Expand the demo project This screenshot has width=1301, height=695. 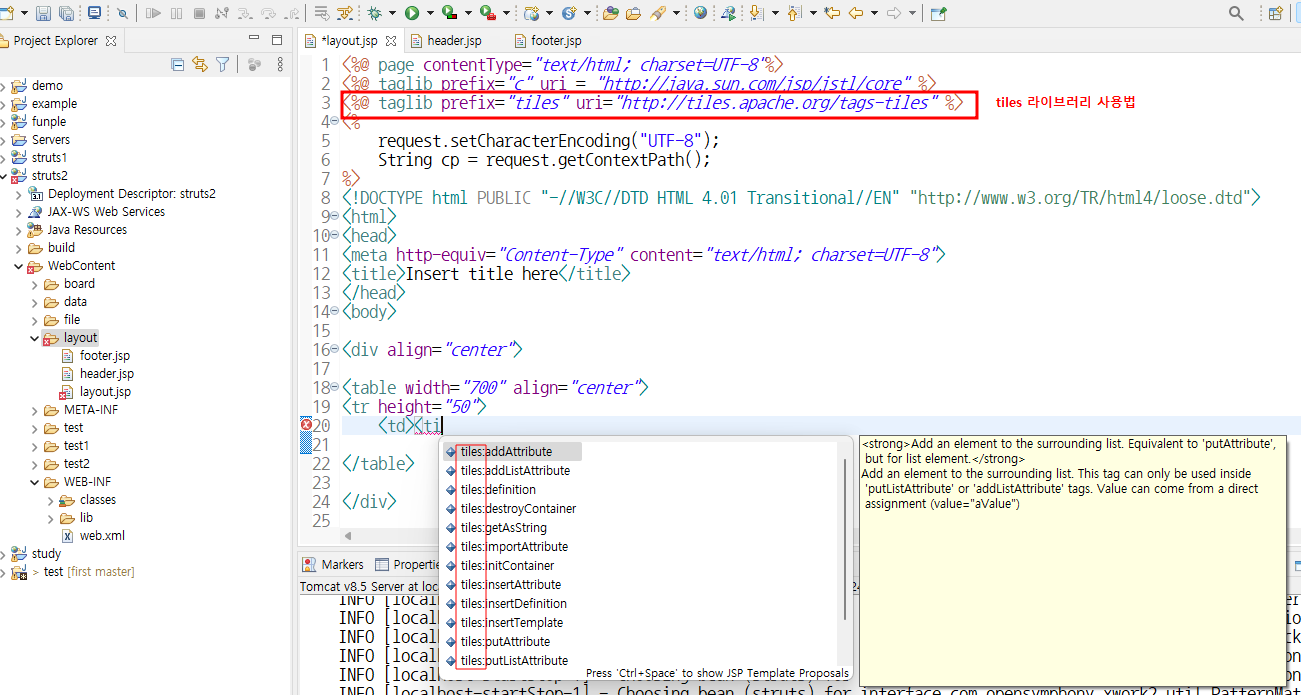(3, 86)
